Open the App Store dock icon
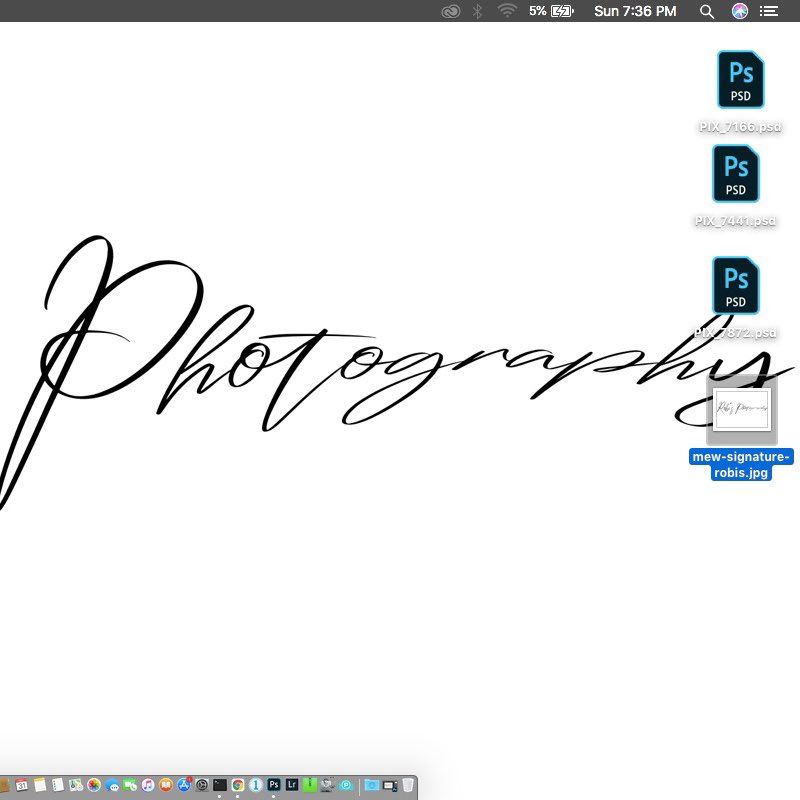The width and height of the screenshot is (800, 800). [x=184, y=786]
